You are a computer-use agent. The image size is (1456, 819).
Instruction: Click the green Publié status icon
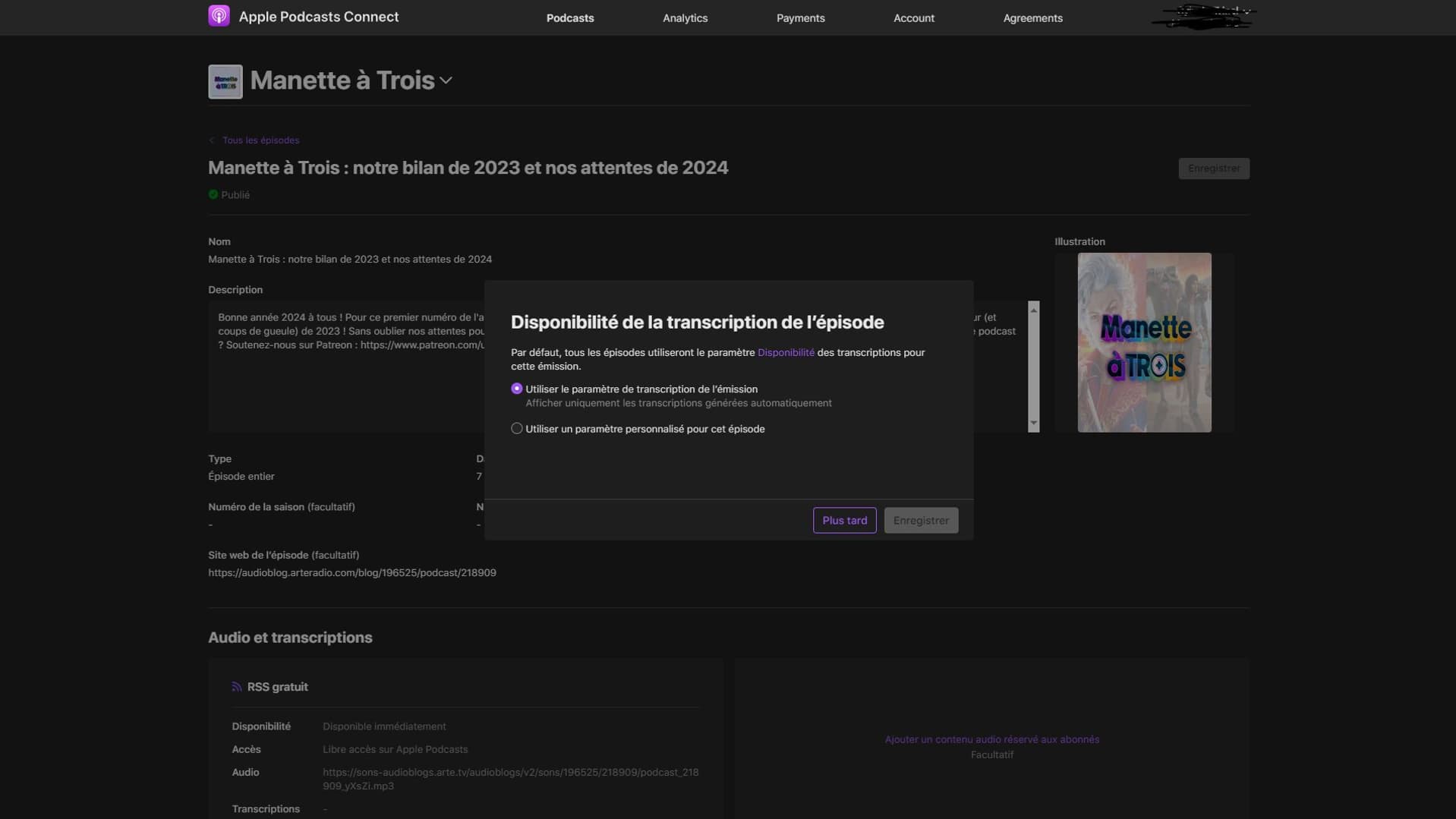tap(213, 194)
